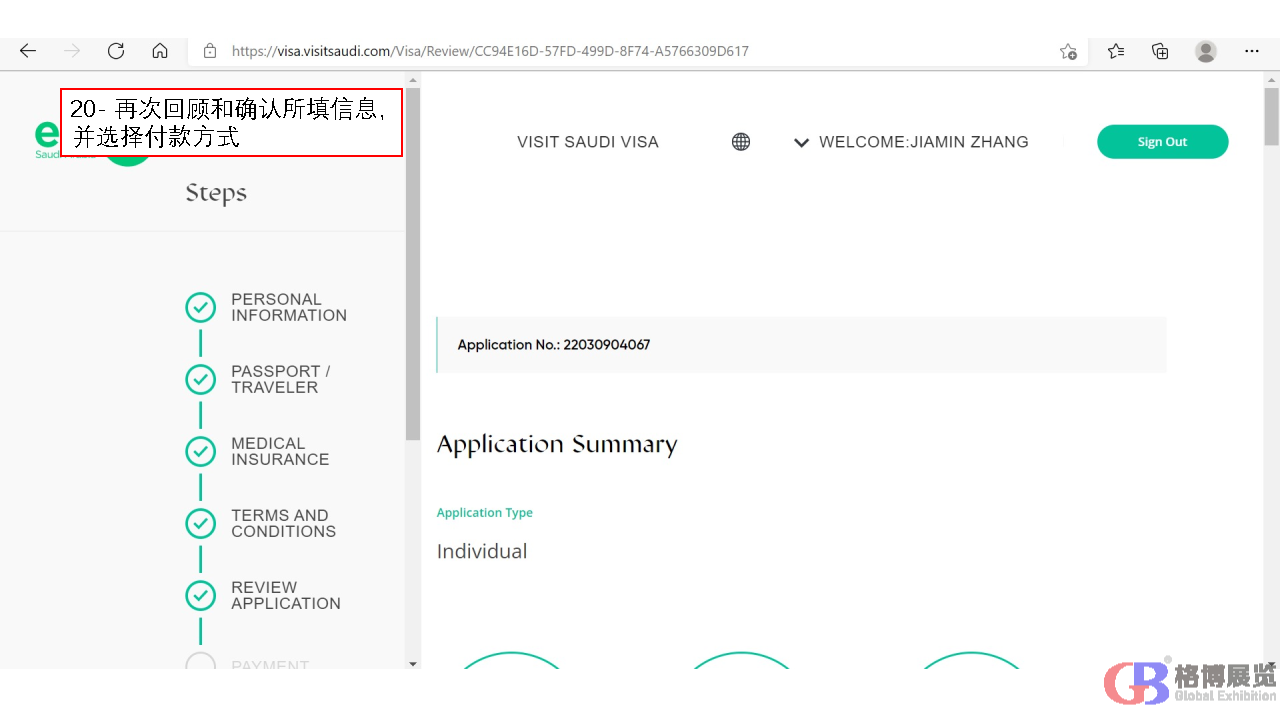
Task: Open the favorites list icon
Action: click(x=1116, y=51)
